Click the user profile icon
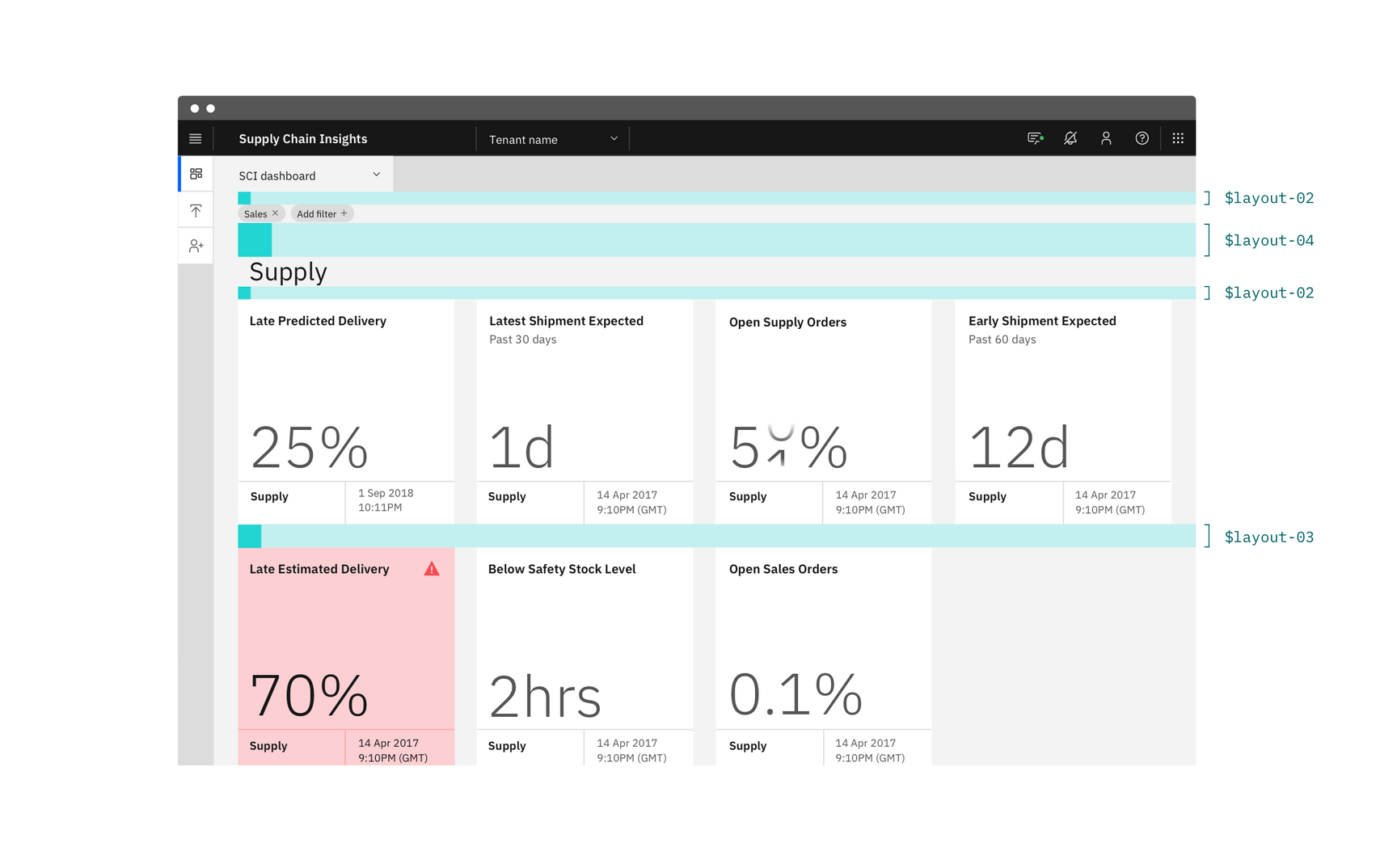 coord(1106,137)
